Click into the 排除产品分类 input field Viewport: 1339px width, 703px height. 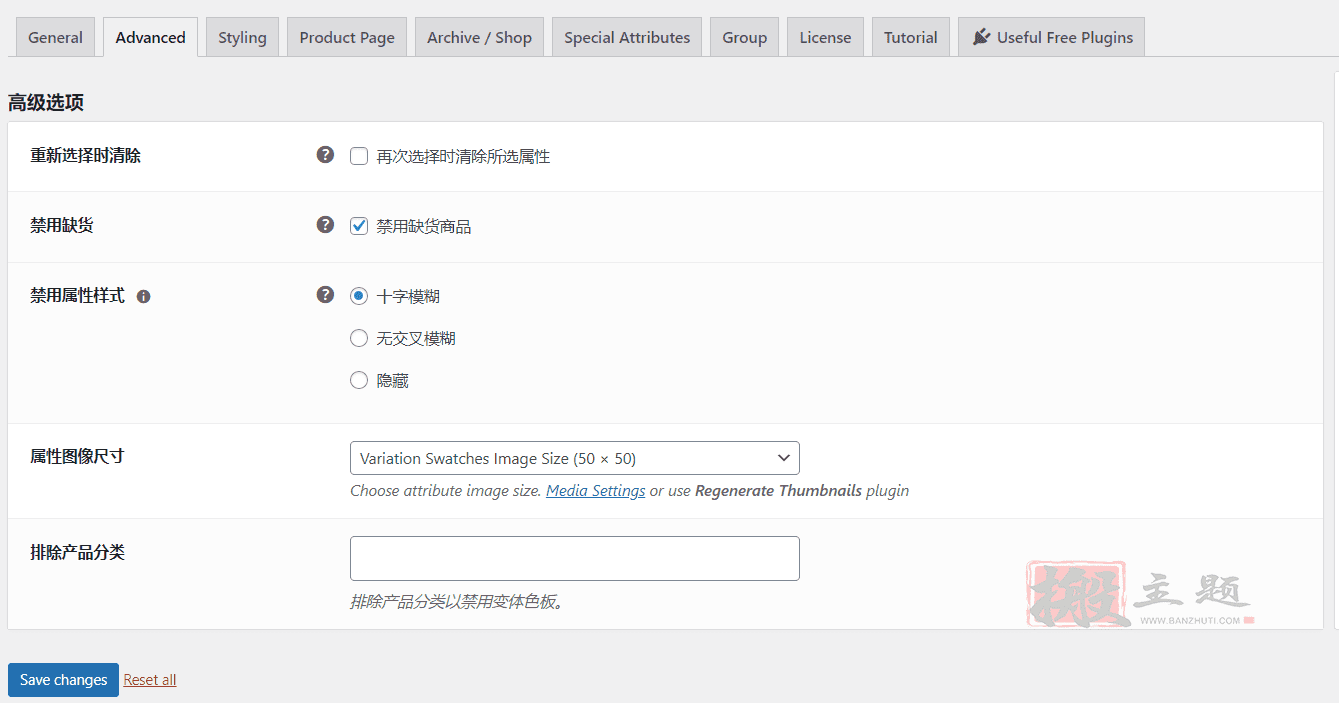[575, 558]
